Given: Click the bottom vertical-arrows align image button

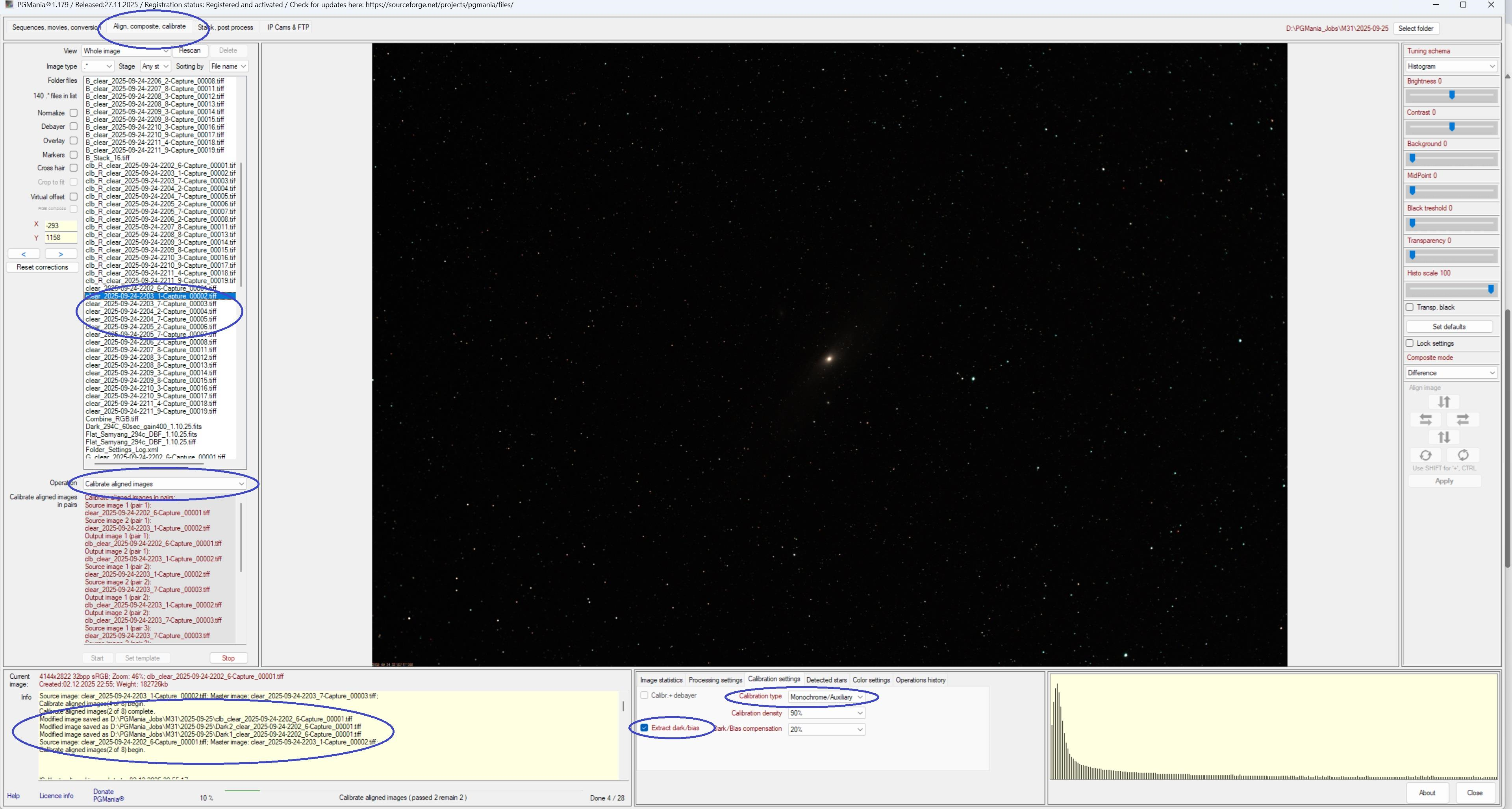Looking at the screenshot, I should click(x=1443, y=437).
